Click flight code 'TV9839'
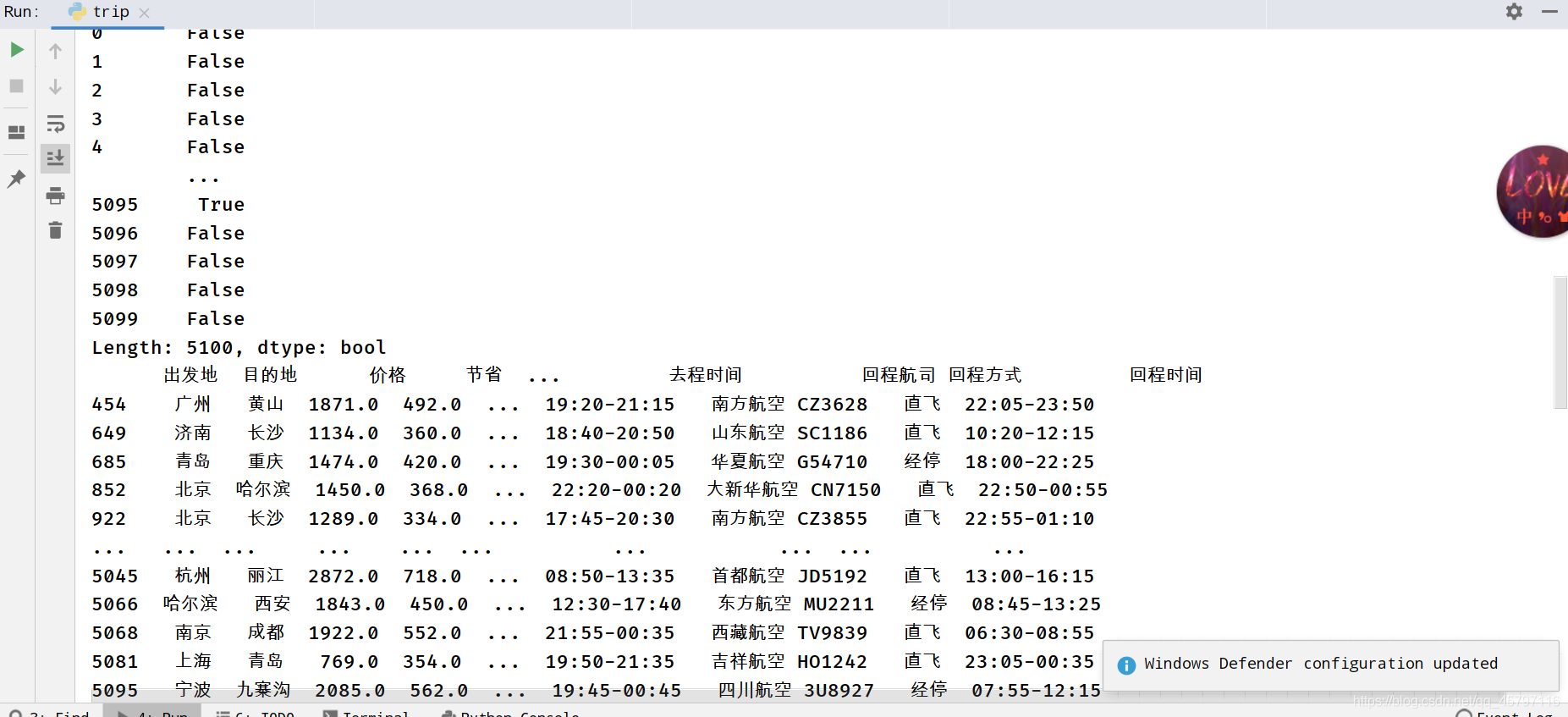The height and width of the screenshot is (717, 1568). tap(833, 633)
